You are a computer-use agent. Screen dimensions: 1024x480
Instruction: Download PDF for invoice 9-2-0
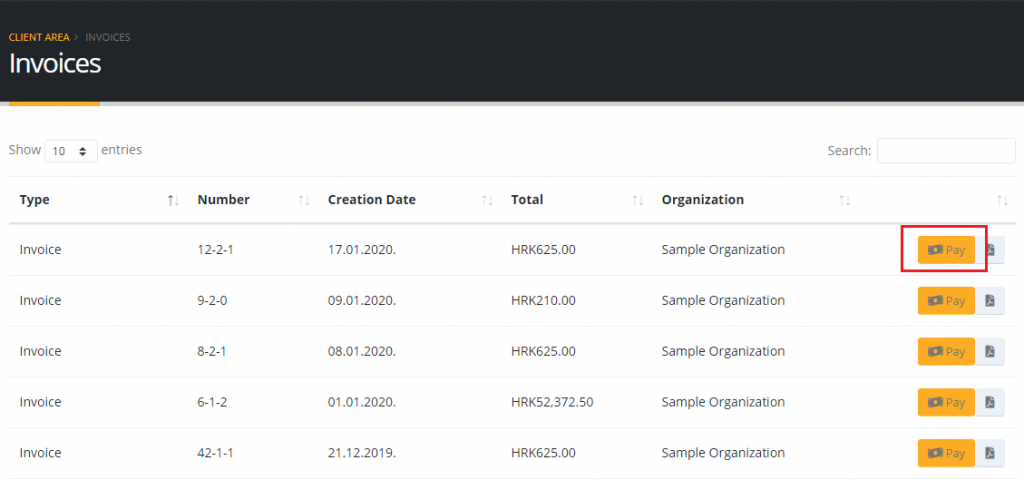(x=990, y=301)
